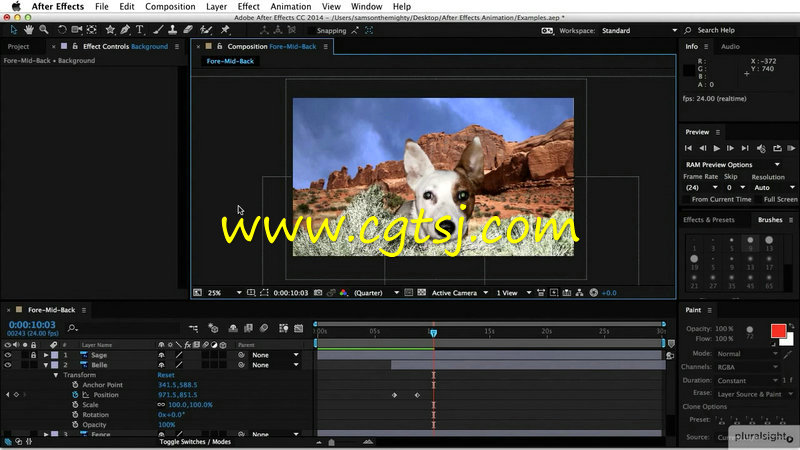Toggle the Shy switch on the Sage layer

coord(161,355)
